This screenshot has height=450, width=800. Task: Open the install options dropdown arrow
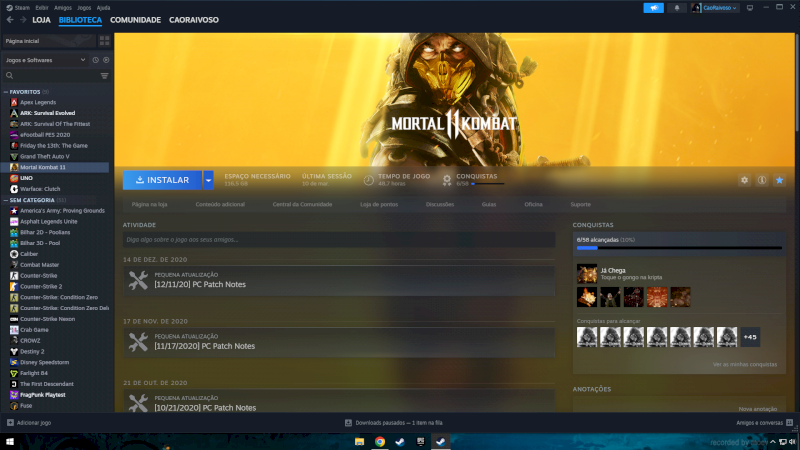coord(208,180)
